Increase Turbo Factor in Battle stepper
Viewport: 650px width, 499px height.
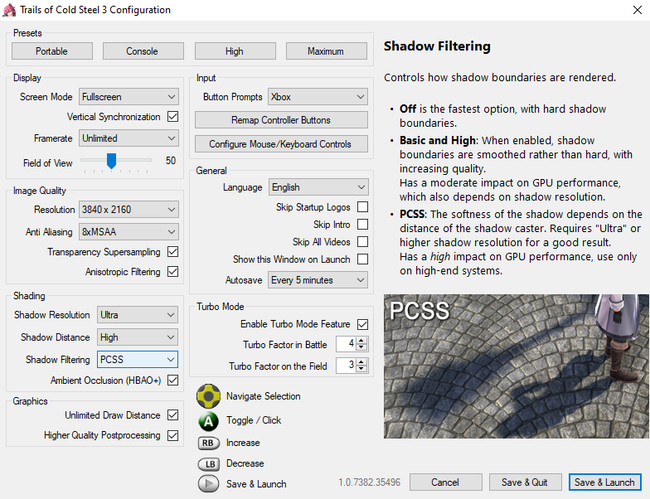click(x=362, y=340)
